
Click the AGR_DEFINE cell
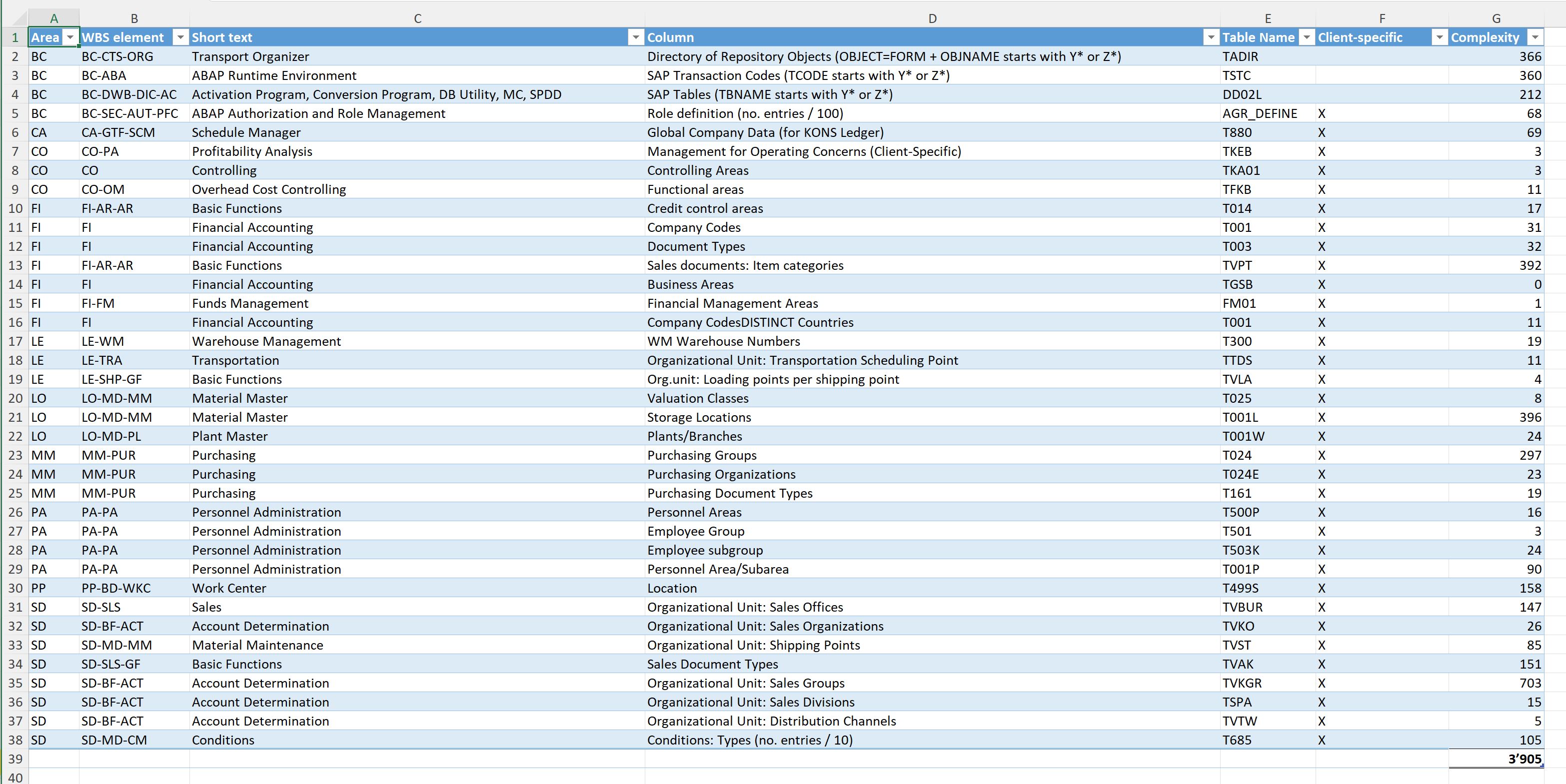[x=1260, y=113]
